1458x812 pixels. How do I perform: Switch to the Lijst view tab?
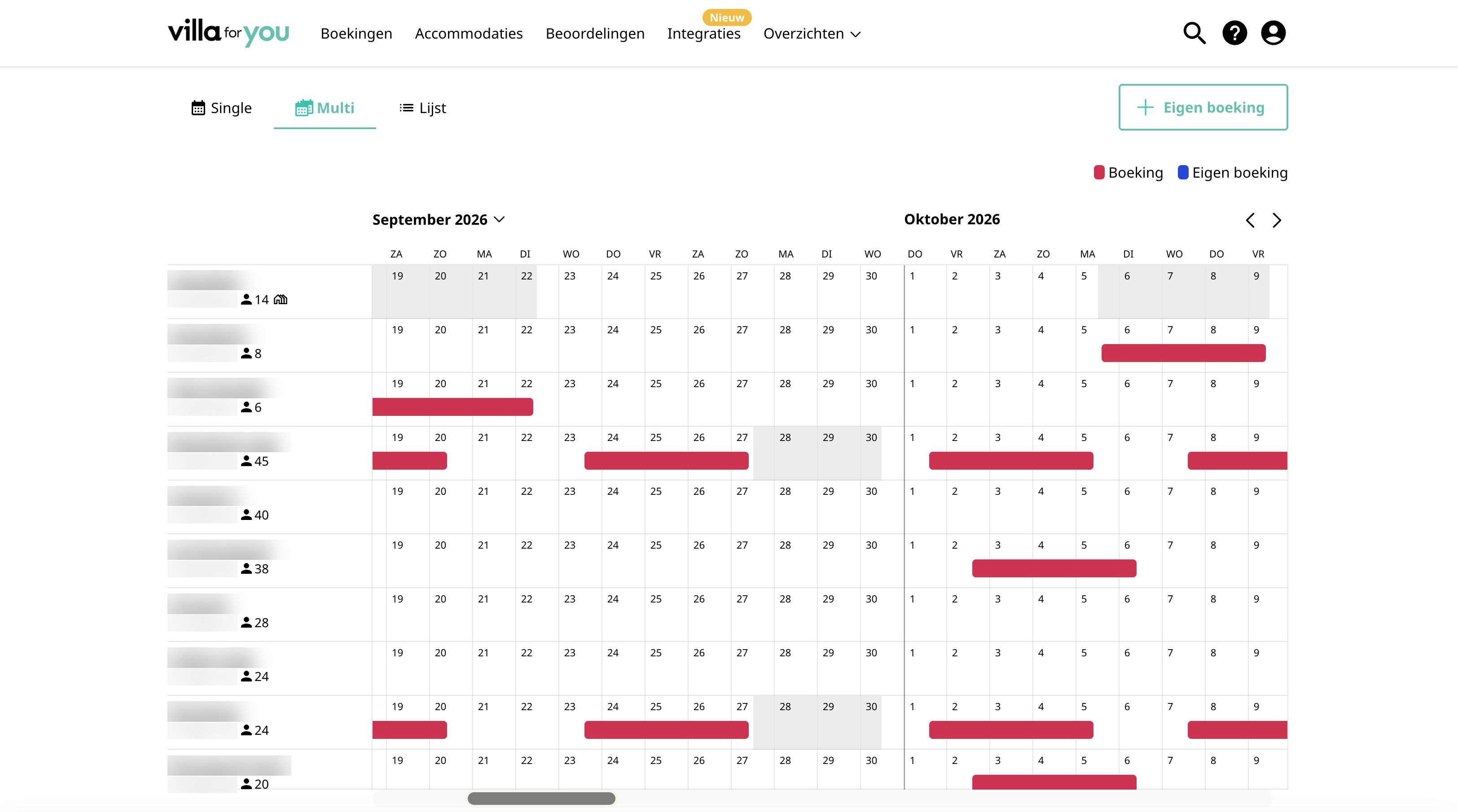(x=423, y=107)
